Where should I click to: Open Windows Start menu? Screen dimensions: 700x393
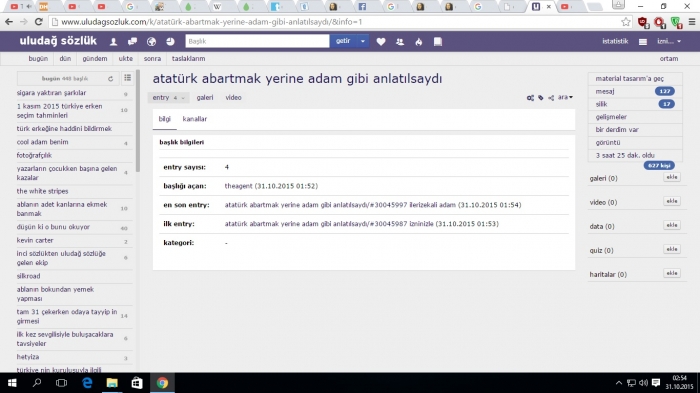[12, 383]
